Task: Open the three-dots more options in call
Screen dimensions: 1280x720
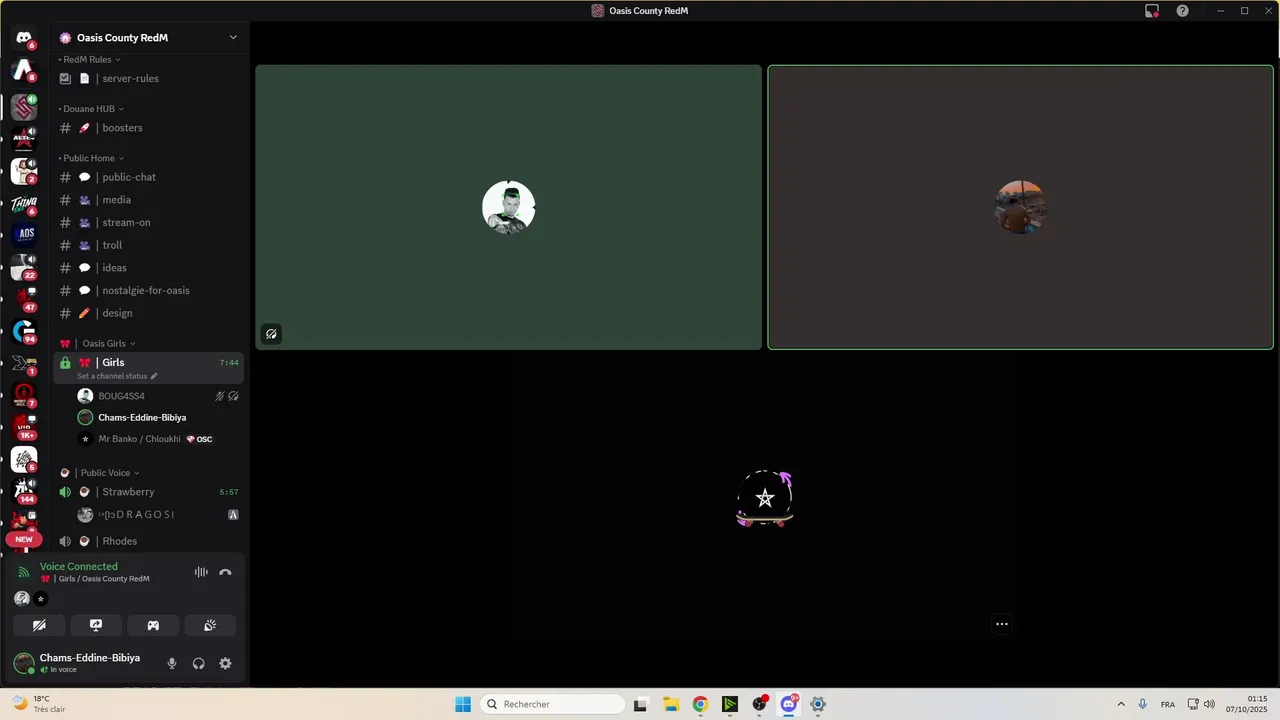Action: [1001, 624]
